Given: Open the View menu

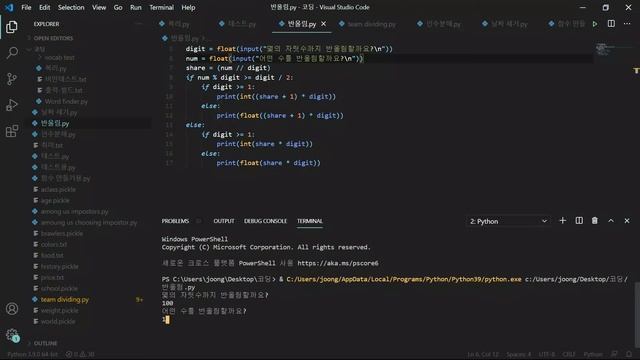Looking at the screenshot, I should pos(99,7).
